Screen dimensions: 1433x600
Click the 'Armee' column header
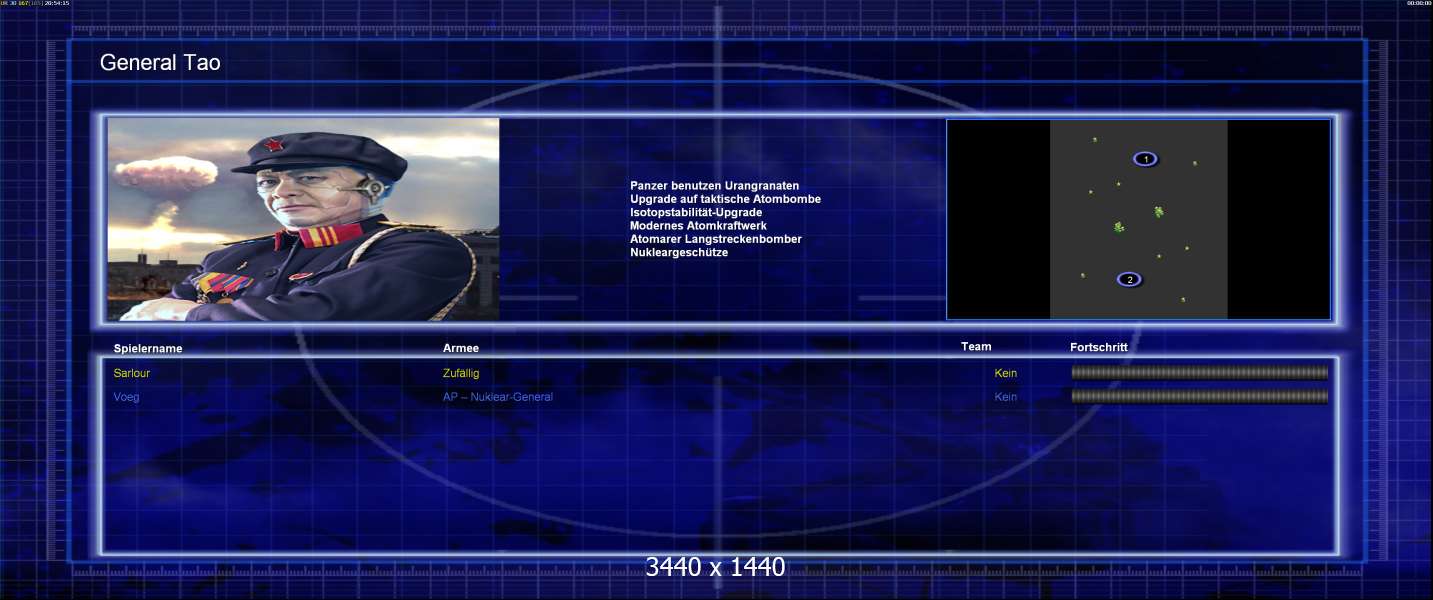[x=461, y=348]
